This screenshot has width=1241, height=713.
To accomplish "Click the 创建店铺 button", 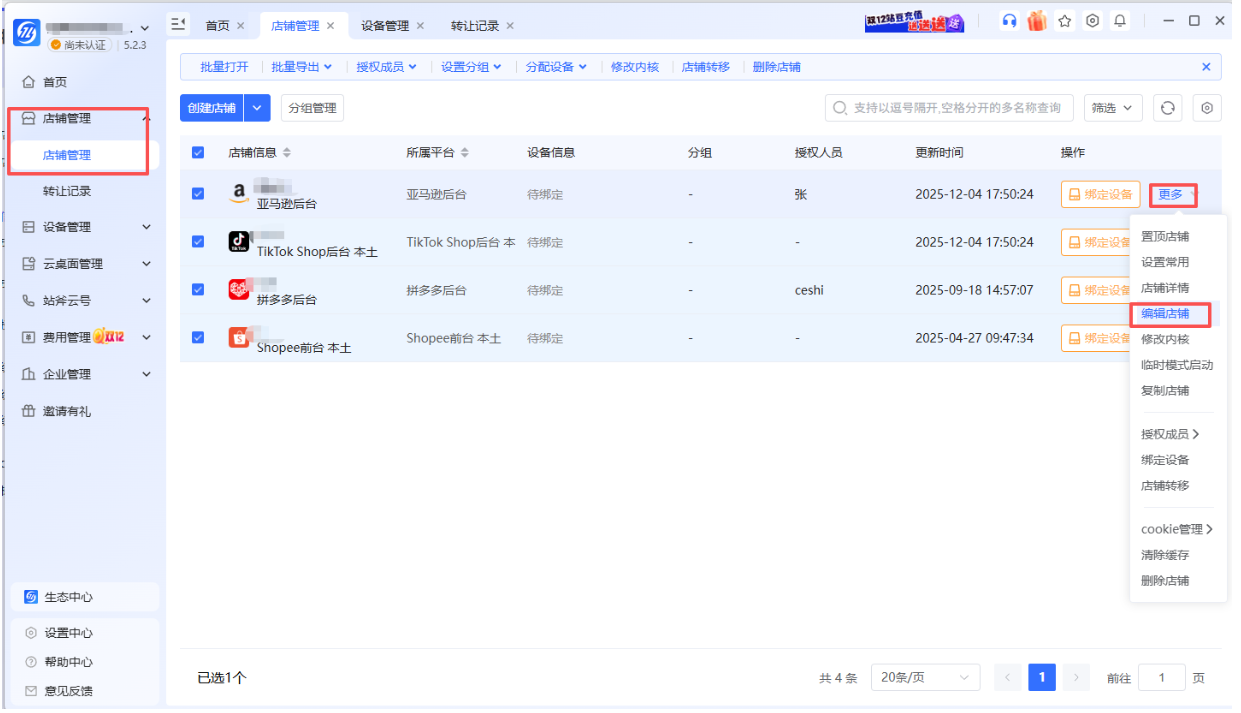I will (x=212, y=108).
